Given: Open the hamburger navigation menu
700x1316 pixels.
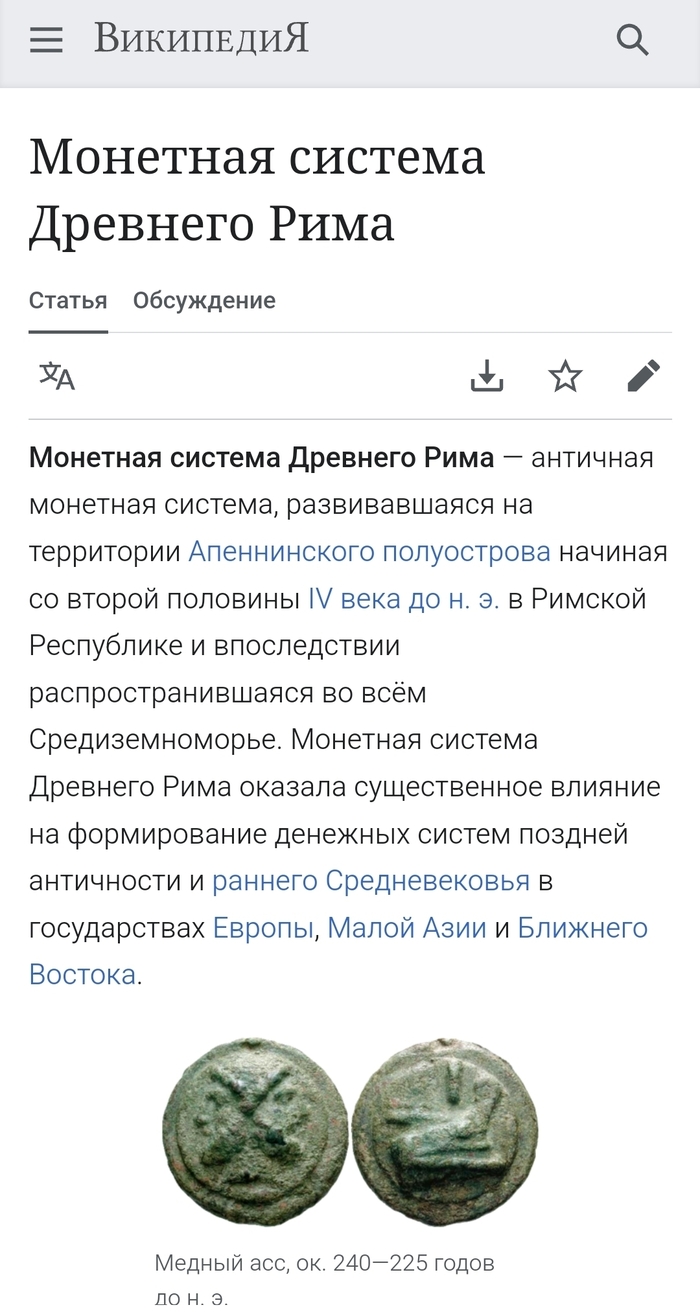Looking at the screenshot, I should (46, 41).
